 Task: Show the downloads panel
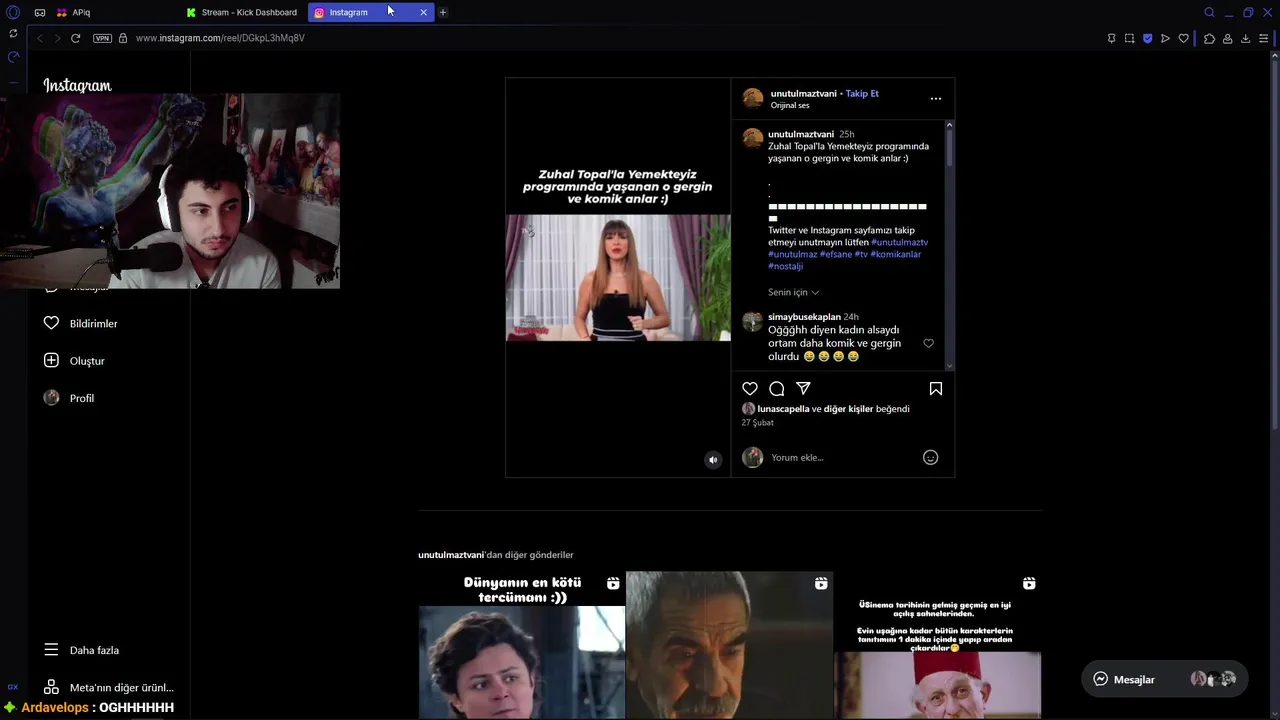[1245, 38]
